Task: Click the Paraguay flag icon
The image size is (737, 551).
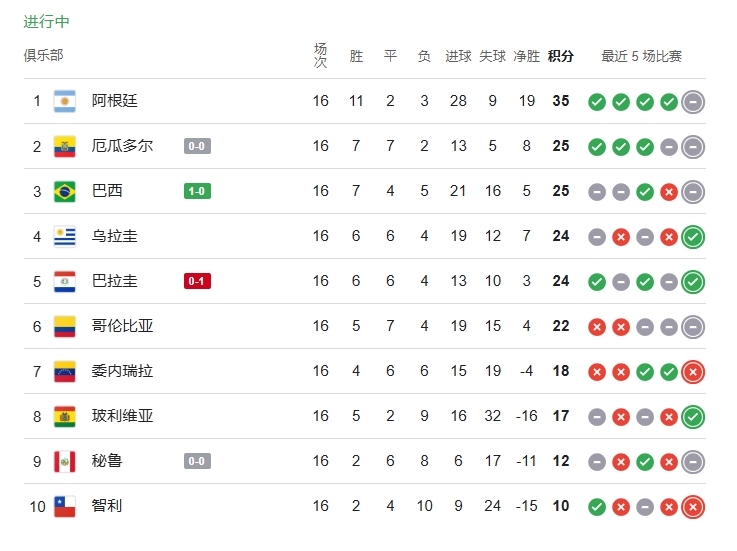Action: pos(65,281)
